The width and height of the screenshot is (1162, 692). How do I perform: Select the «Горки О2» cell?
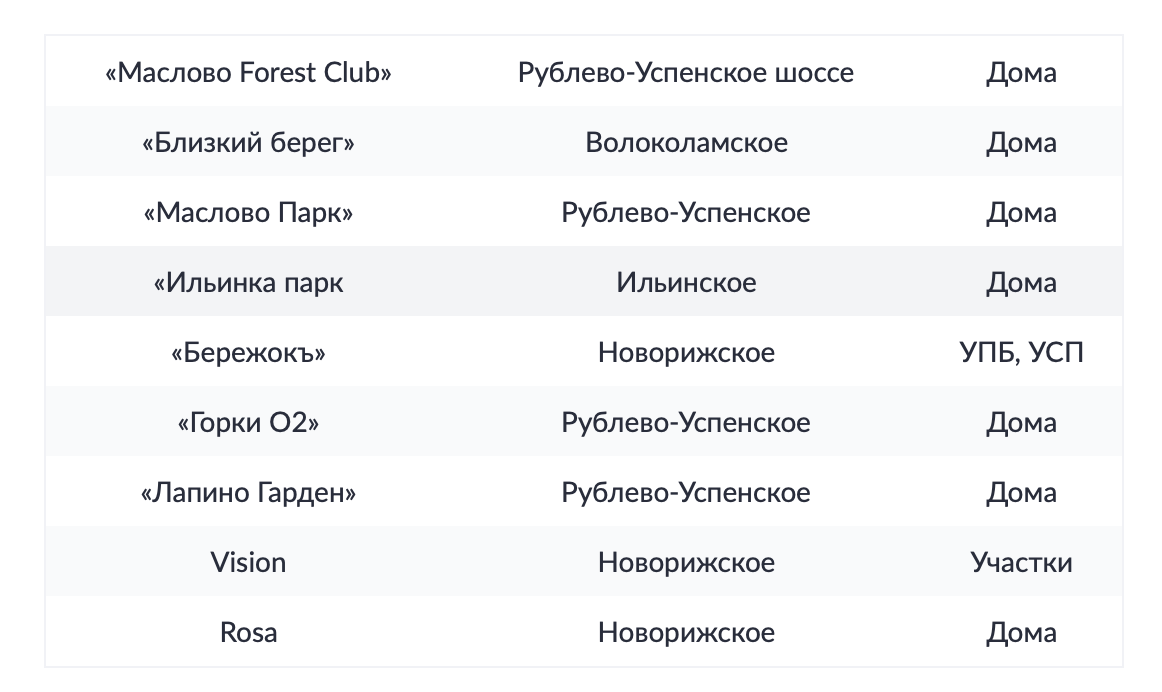point(248,423)
